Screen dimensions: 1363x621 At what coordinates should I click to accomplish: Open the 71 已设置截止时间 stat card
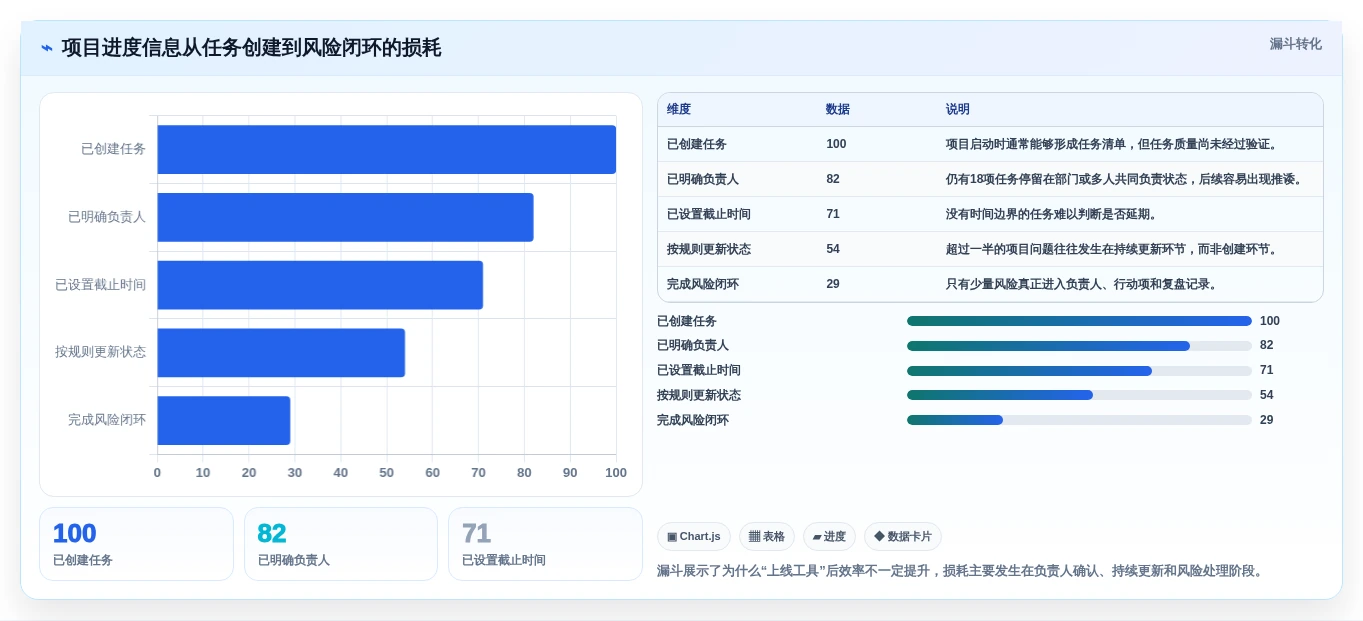[x=545, y=544]
